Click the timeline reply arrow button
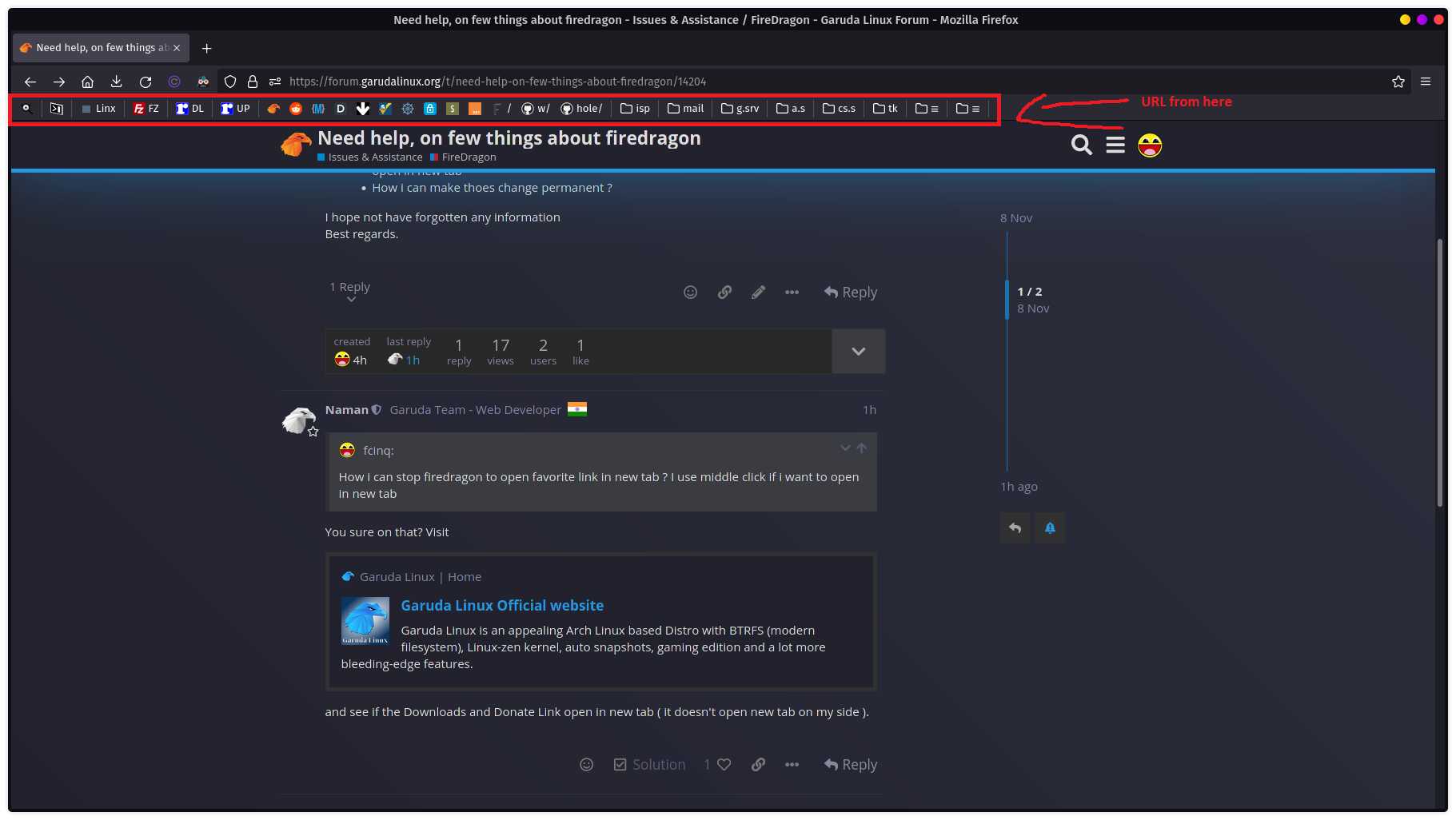This screenshot has width=1456, height=820. pyautogui.click(x=1015, y=528)
